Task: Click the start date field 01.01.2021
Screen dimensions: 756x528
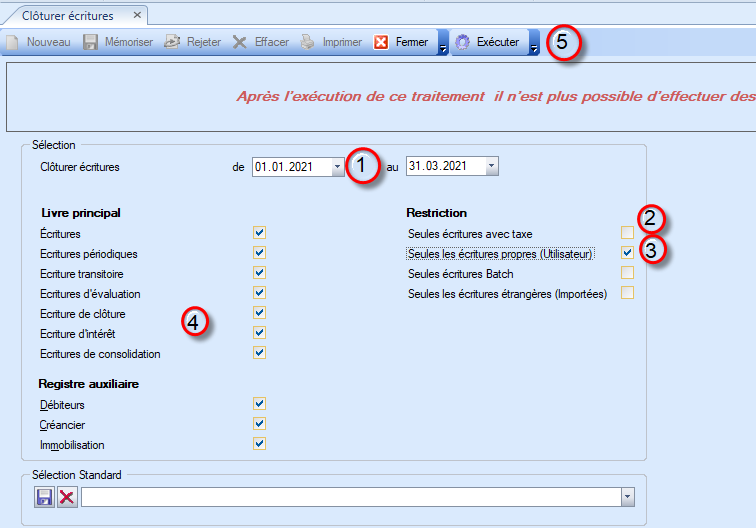Action: [x=292, y=167]
